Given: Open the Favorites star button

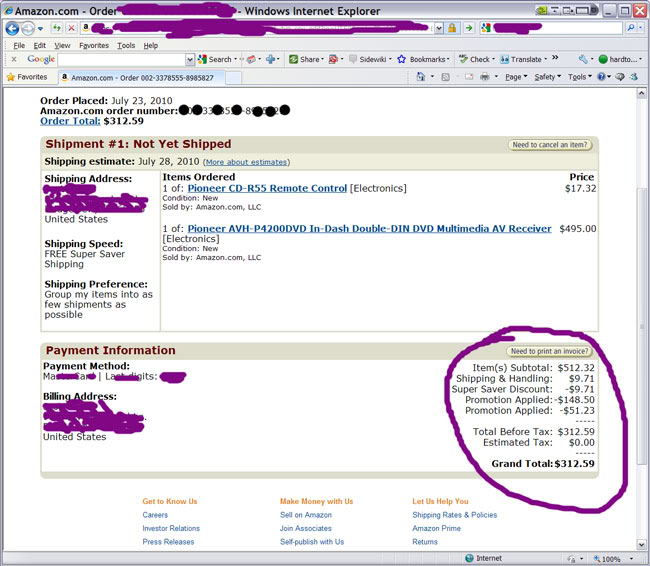Looking at the screenshot, I should [27, 77].
